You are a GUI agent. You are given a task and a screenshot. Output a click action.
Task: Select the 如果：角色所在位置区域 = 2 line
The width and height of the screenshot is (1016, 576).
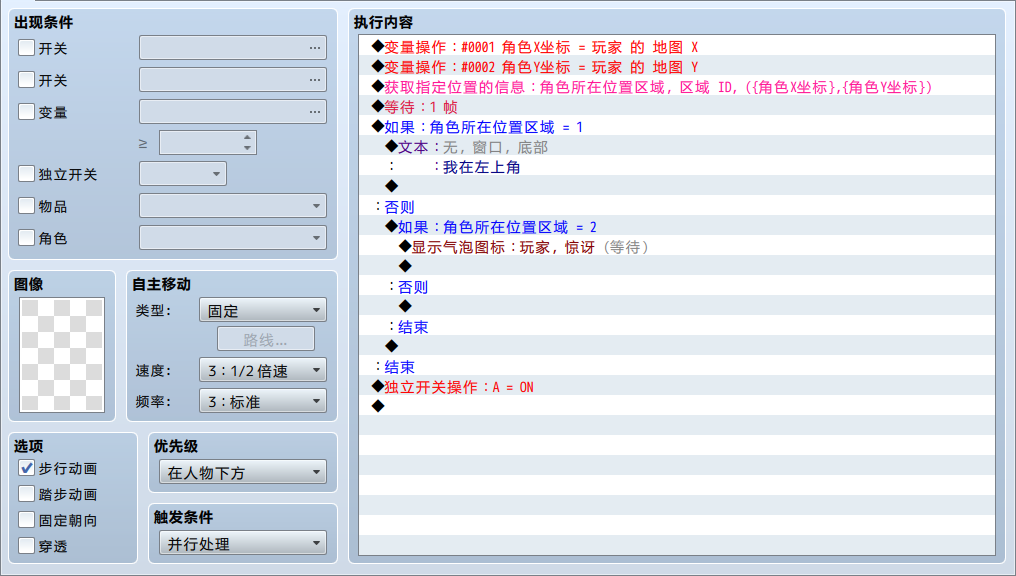[x=676, y=227]
